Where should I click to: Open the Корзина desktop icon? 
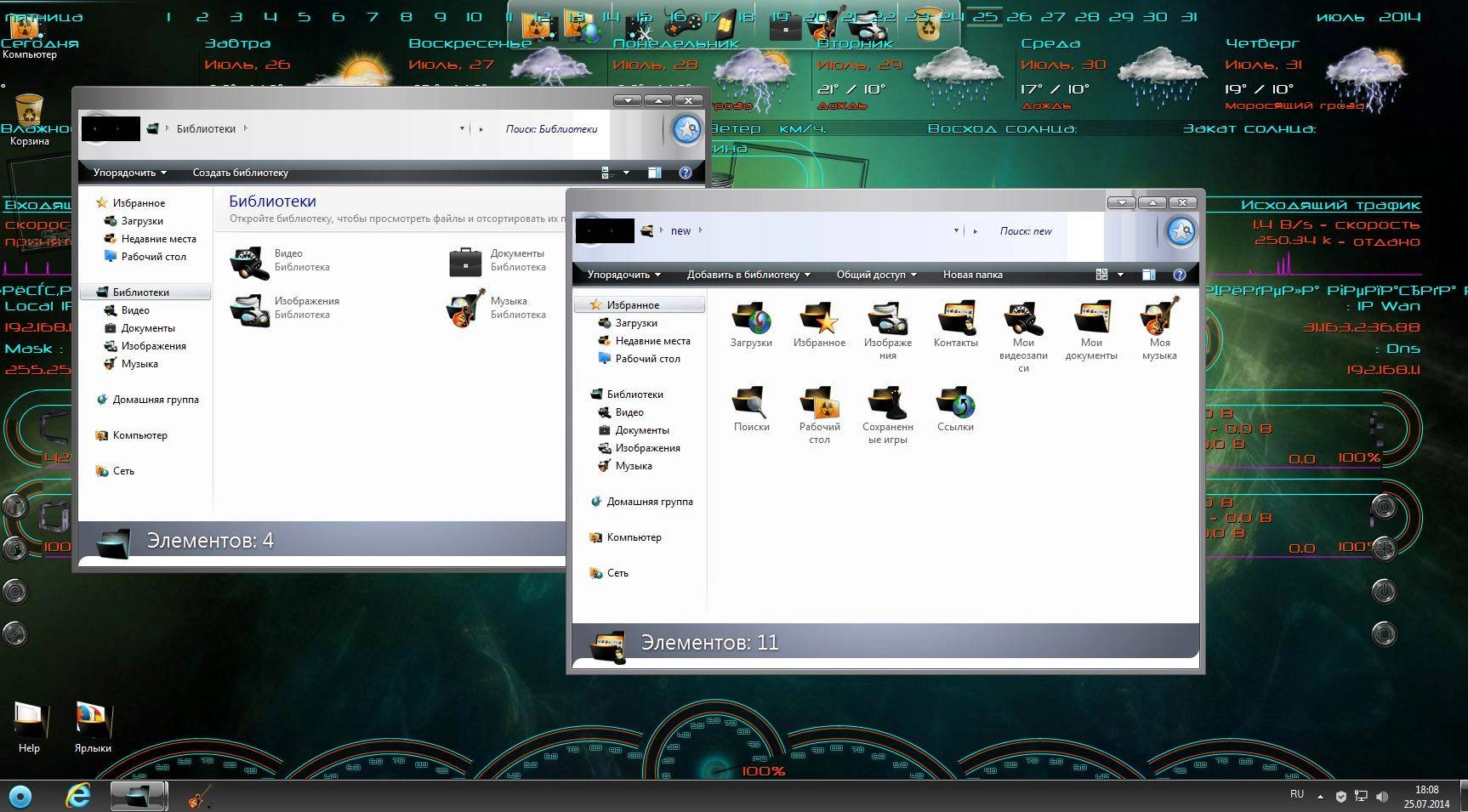click(x=29, y=119)
